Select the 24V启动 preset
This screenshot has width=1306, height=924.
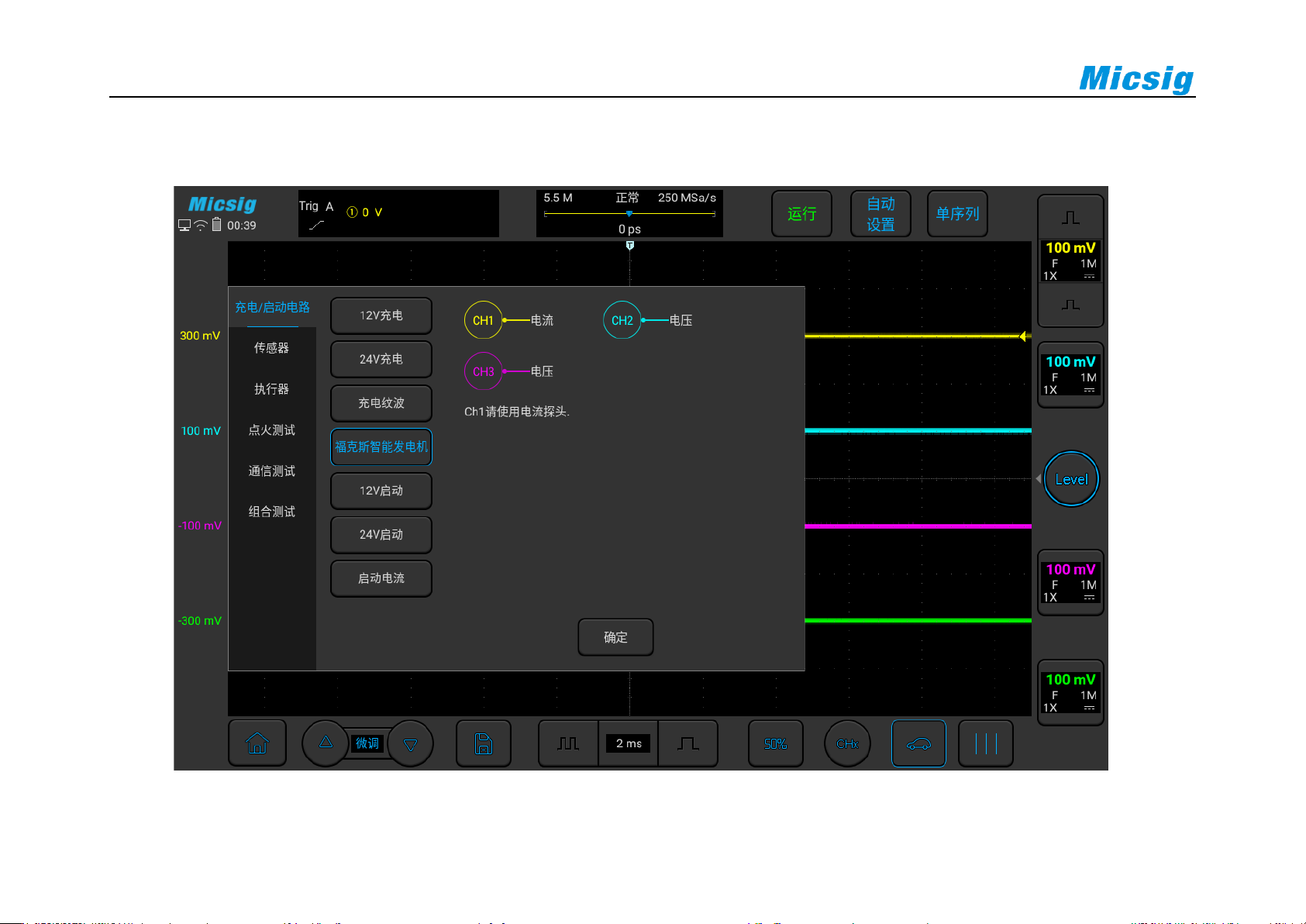tap(381, 534)
